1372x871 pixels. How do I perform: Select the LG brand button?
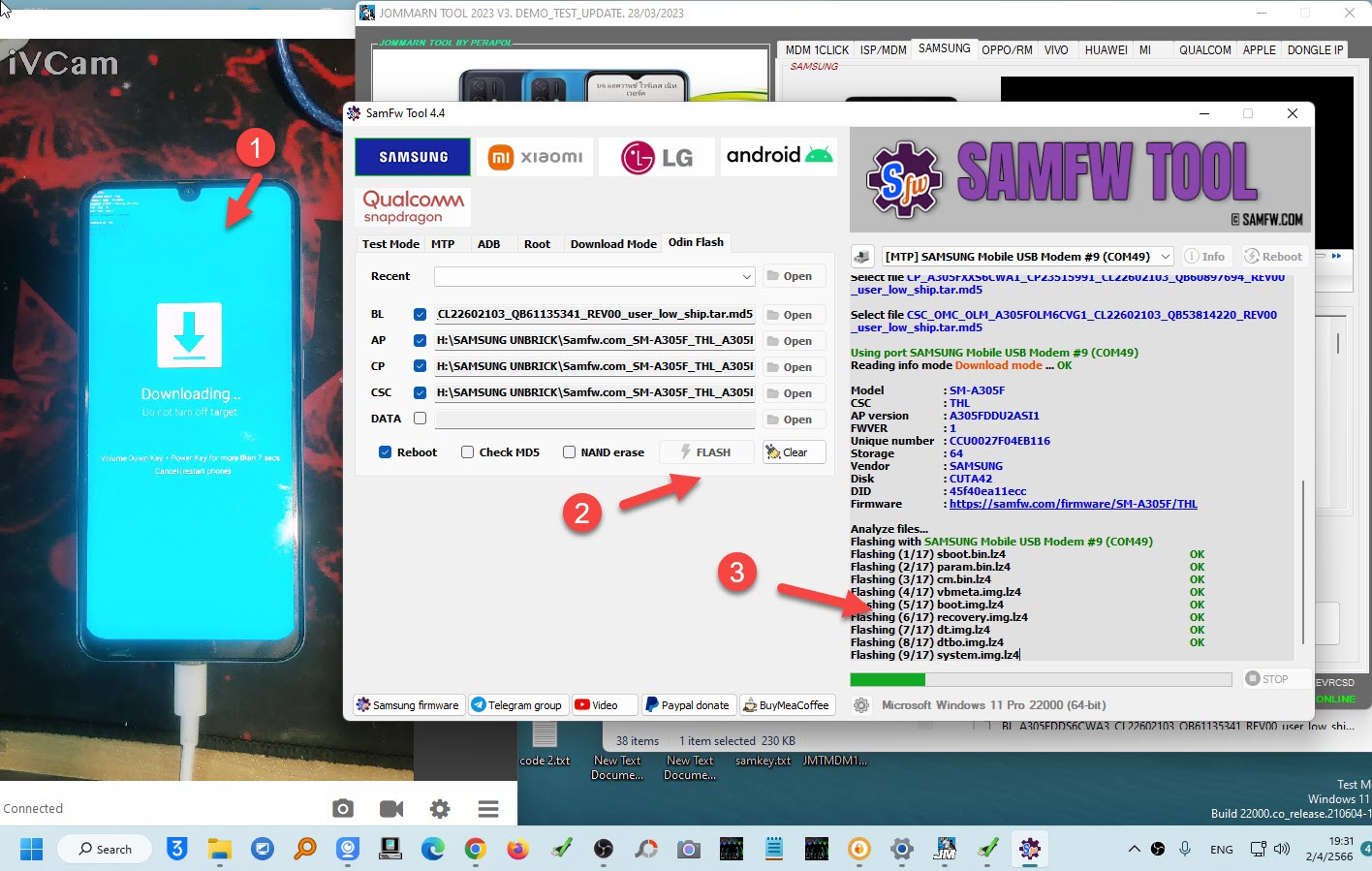(x=657, y=157)
